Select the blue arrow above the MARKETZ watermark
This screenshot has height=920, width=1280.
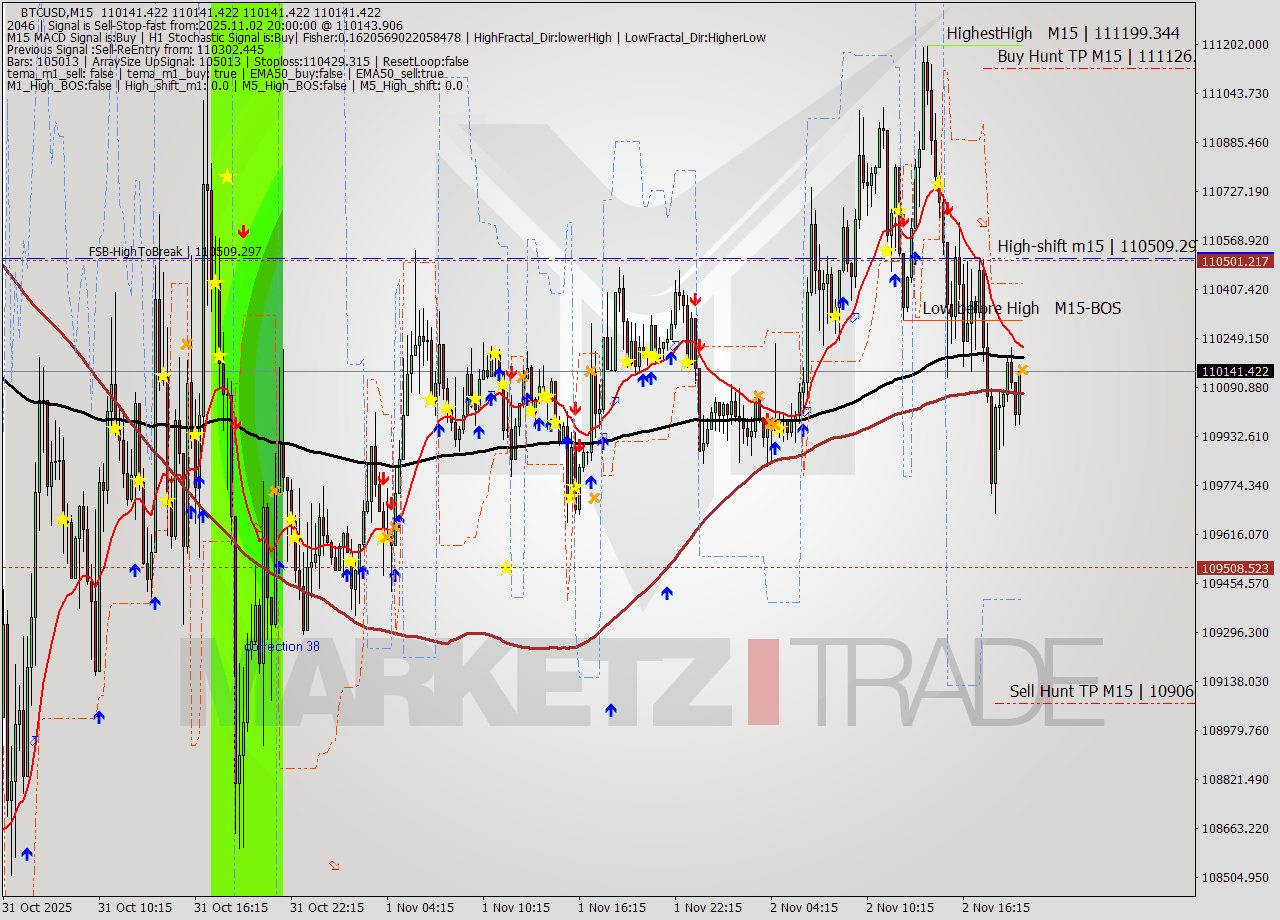click(611, 710)
